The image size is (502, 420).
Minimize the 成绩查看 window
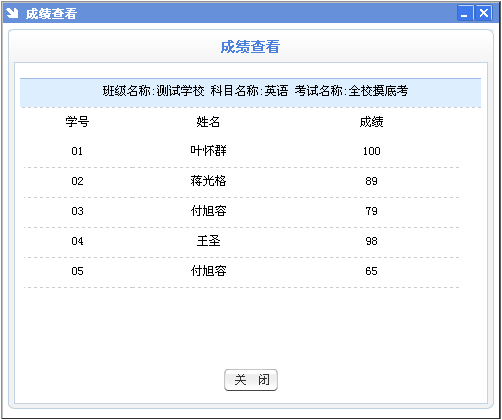[x=465, y=13]
